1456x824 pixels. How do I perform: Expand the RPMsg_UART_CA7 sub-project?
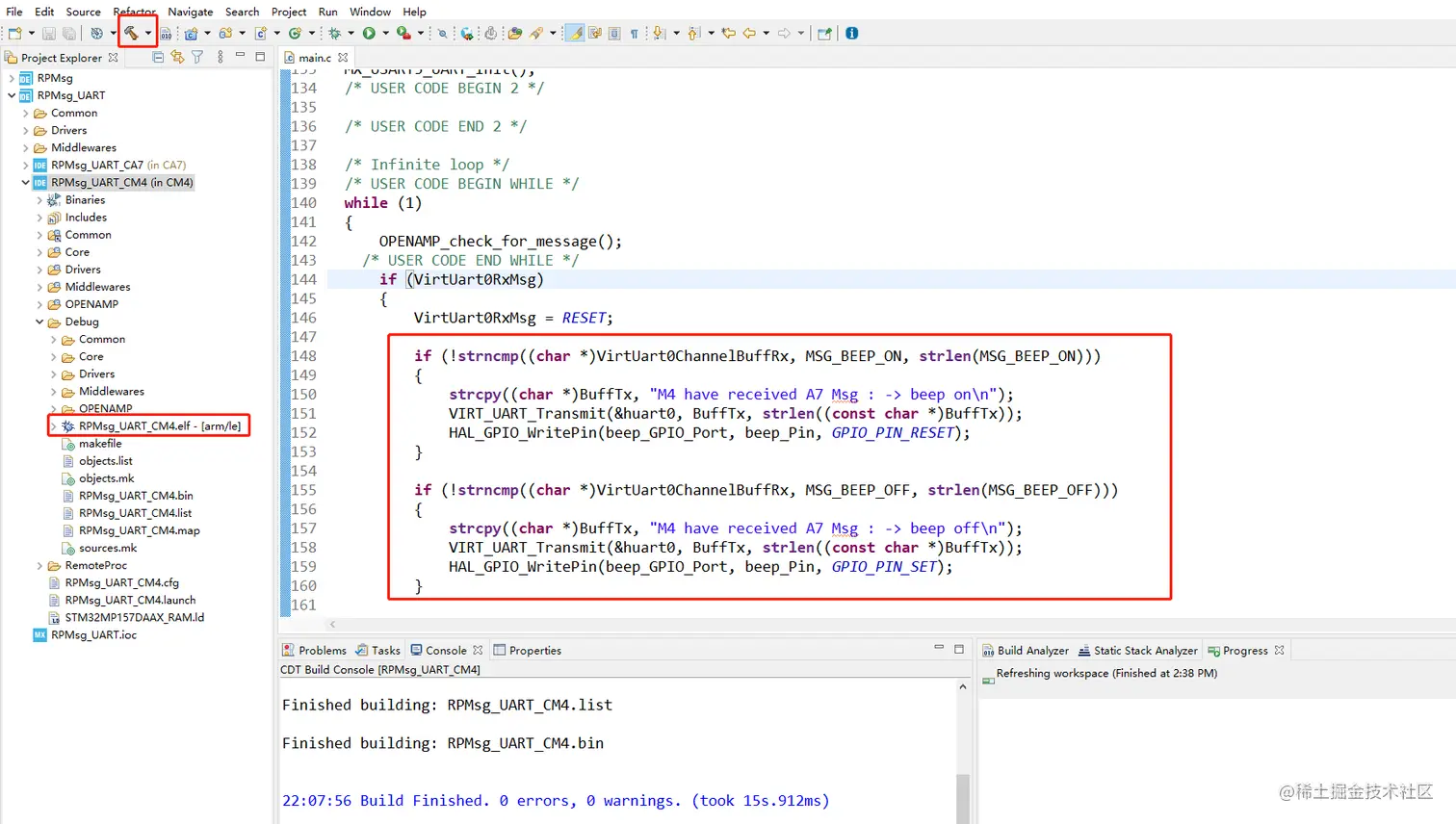pos(26,165)
